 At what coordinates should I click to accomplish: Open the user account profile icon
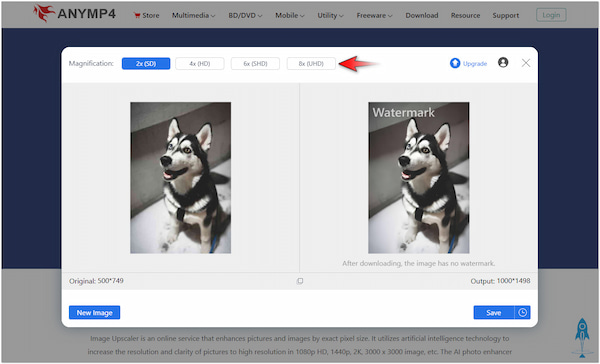[503, 62]
